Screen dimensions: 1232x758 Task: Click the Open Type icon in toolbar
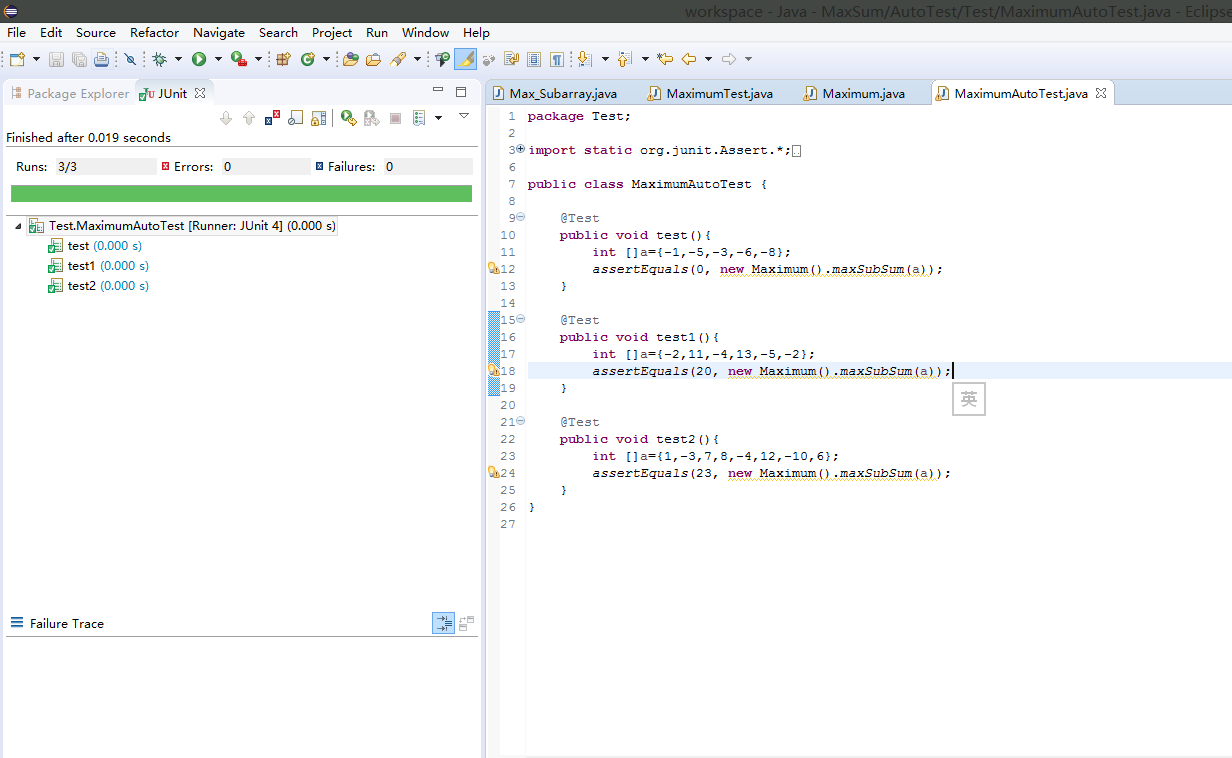pos(351,60)
